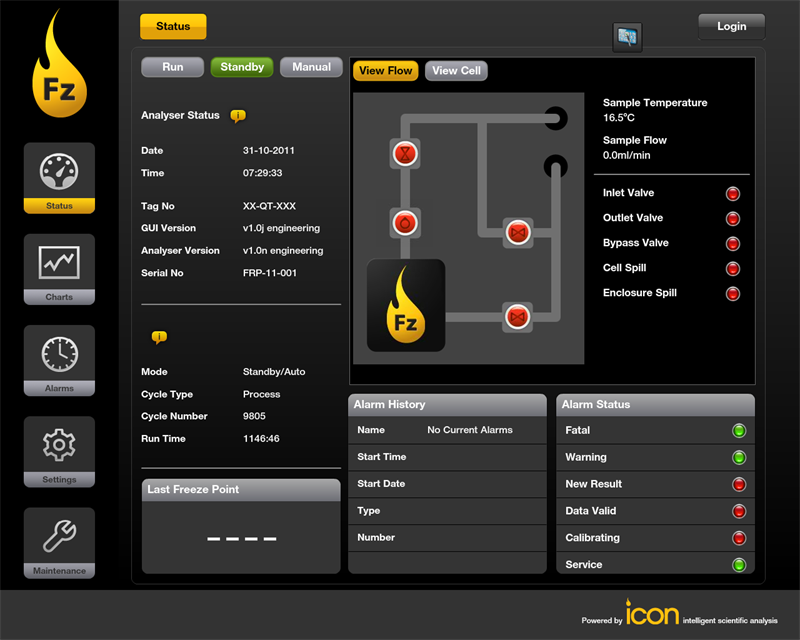The width and height of the screenshot is (800, 640).
Task: Open the Alarms clock icon
Action: (59, 355)
